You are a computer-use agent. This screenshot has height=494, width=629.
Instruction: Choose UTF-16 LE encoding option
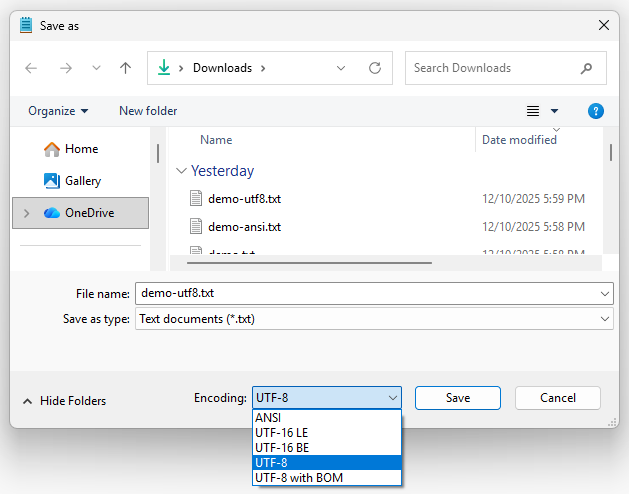click(x=327, y=433)
